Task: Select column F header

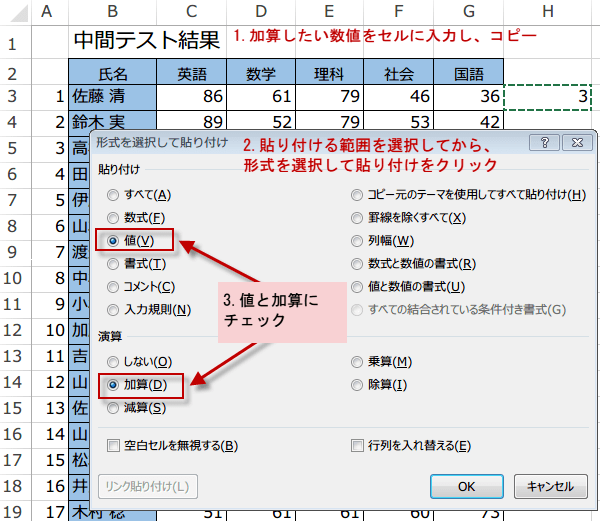Action: pos(398,12)
